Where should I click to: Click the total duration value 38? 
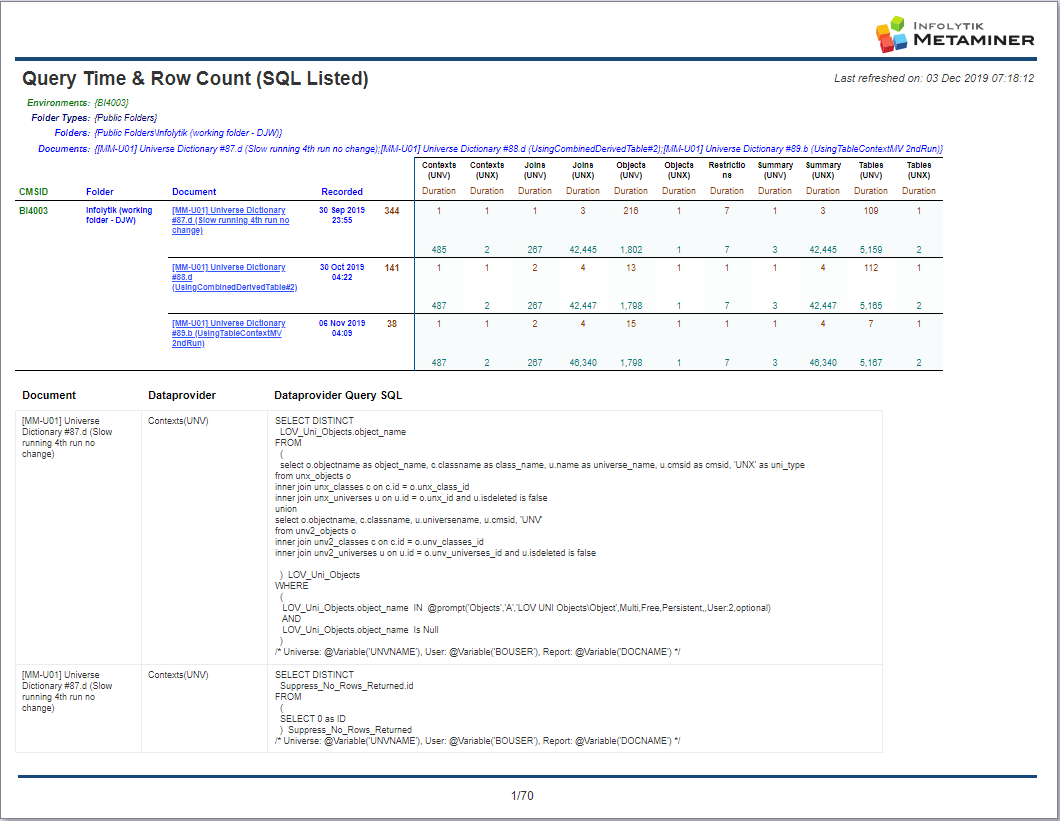click(x=392, y=324)
